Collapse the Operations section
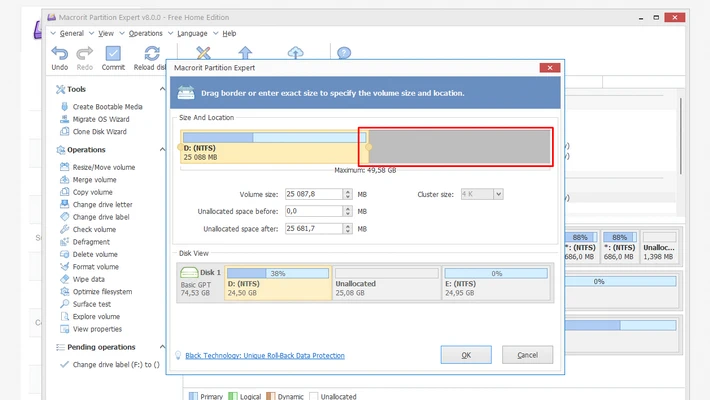The height and width of the screenshot is (400, 710). [162, 149]
